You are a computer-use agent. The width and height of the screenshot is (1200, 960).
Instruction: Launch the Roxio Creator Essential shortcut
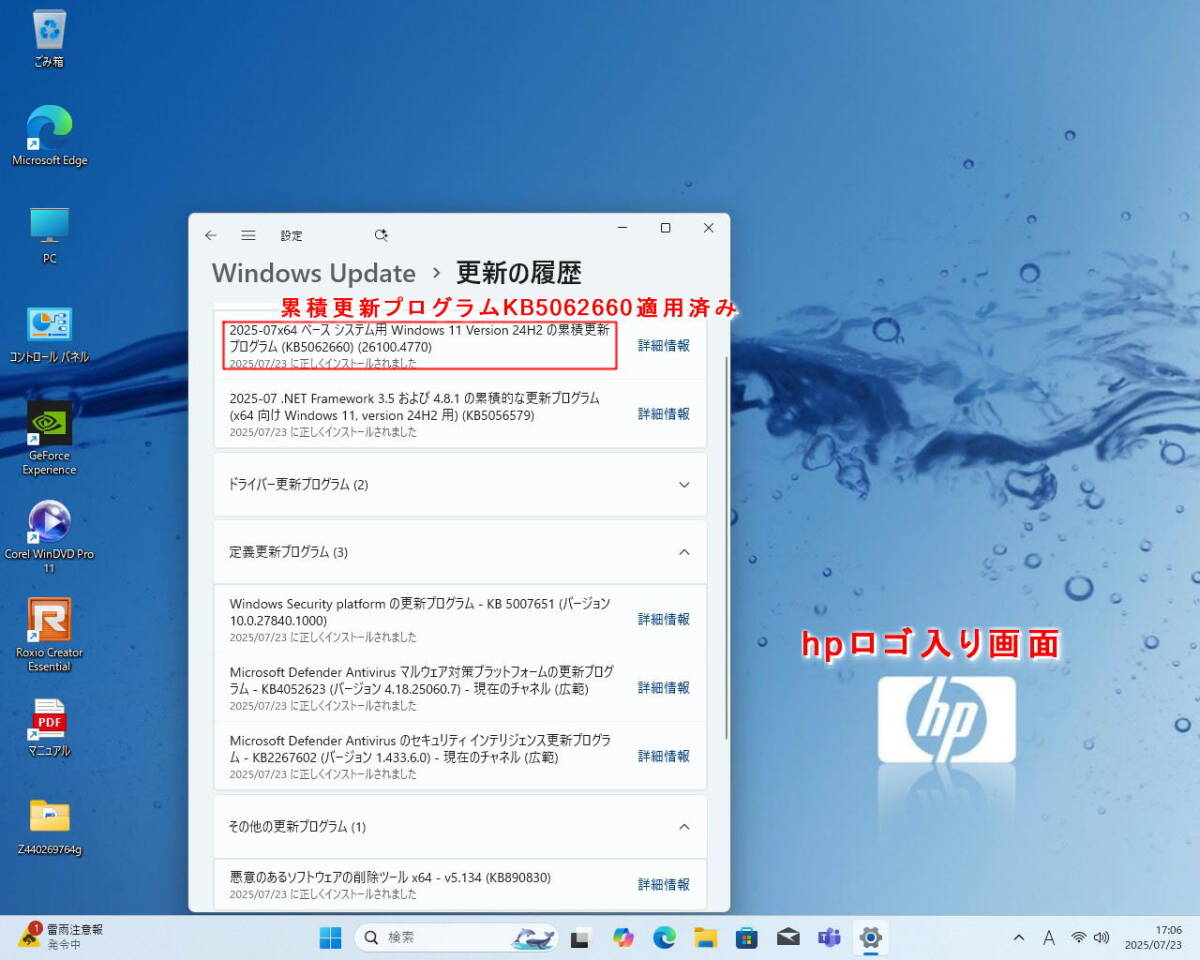(x=49, y=635)
